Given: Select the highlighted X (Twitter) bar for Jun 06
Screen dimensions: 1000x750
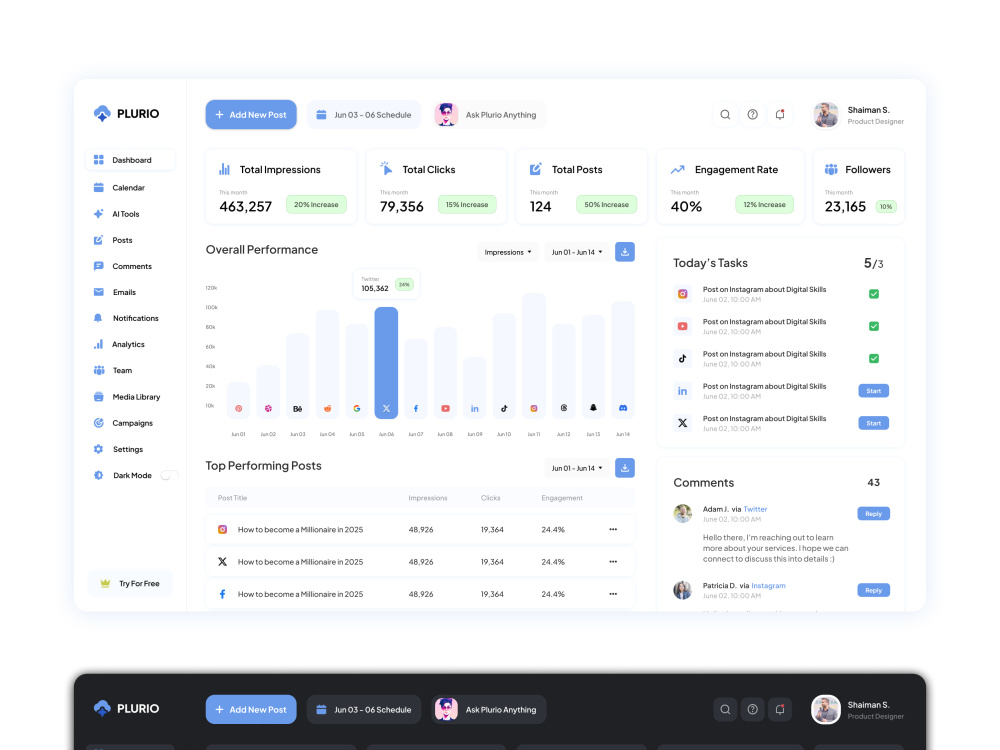Looking at the screenshot, I should coord(386,362).
